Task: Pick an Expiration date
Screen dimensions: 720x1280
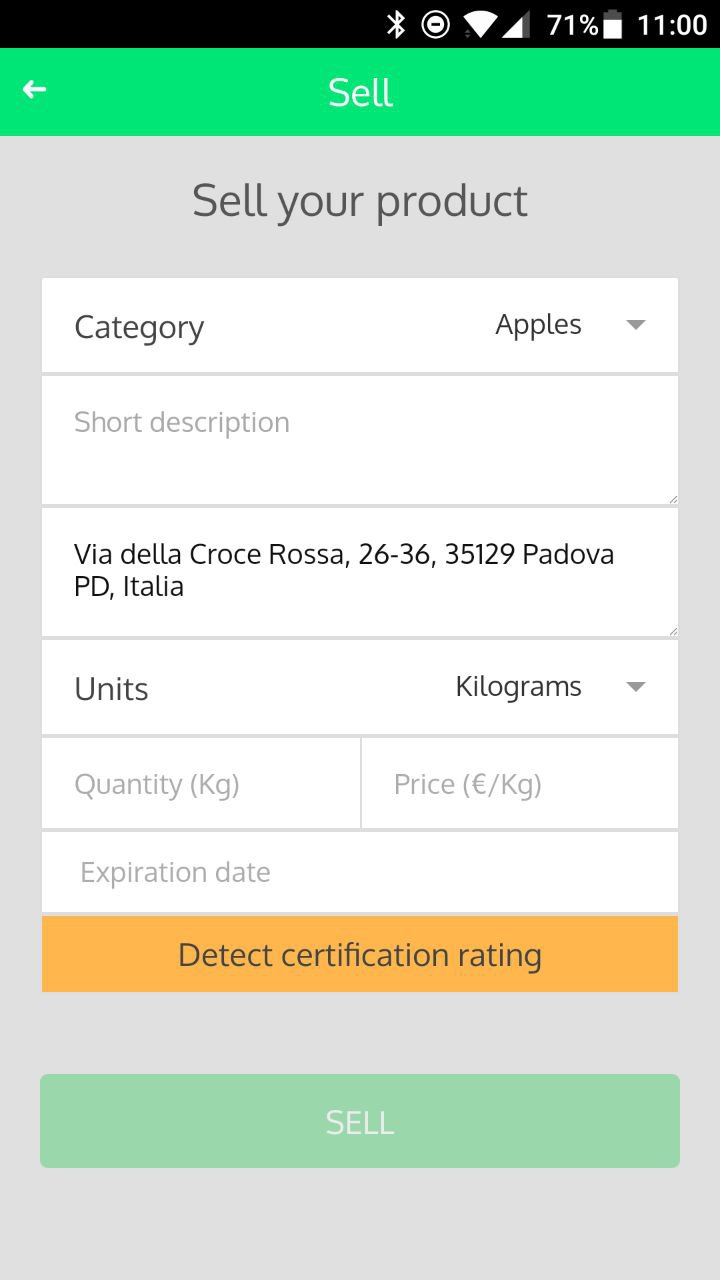Action: click(360, 872)
